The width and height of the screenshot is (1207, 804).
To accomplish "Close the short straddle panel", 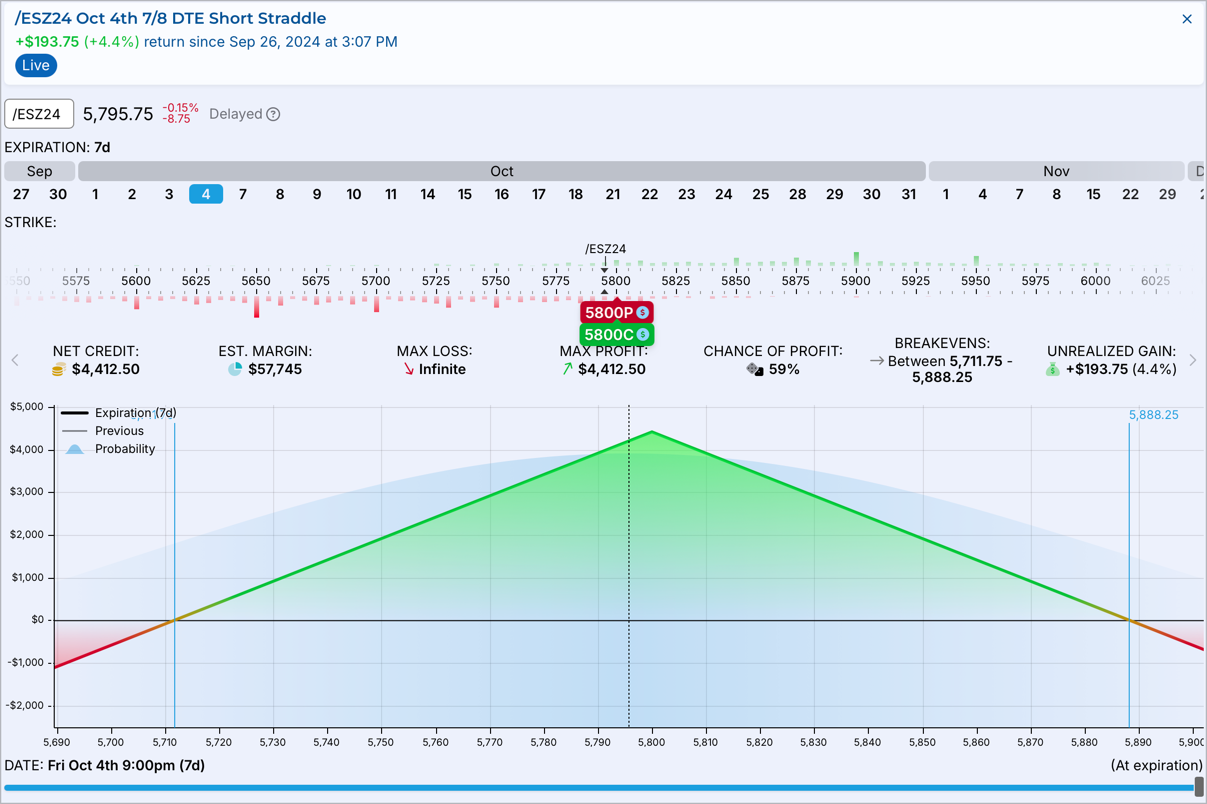I will 1187,19.
